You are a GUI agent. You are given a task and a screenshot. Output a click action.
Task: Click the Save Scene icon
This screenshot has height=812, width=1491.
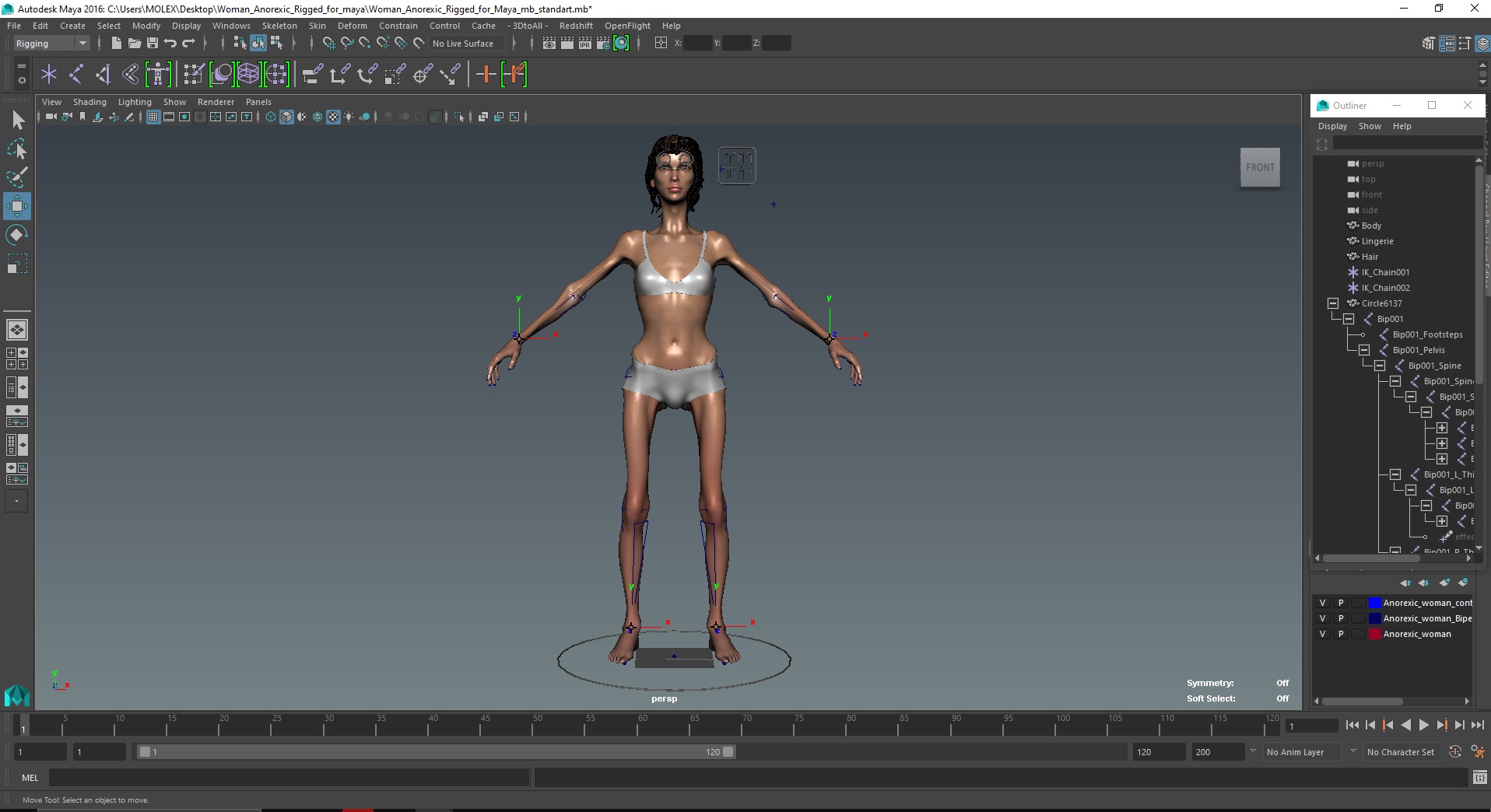(x=152, y=43)
